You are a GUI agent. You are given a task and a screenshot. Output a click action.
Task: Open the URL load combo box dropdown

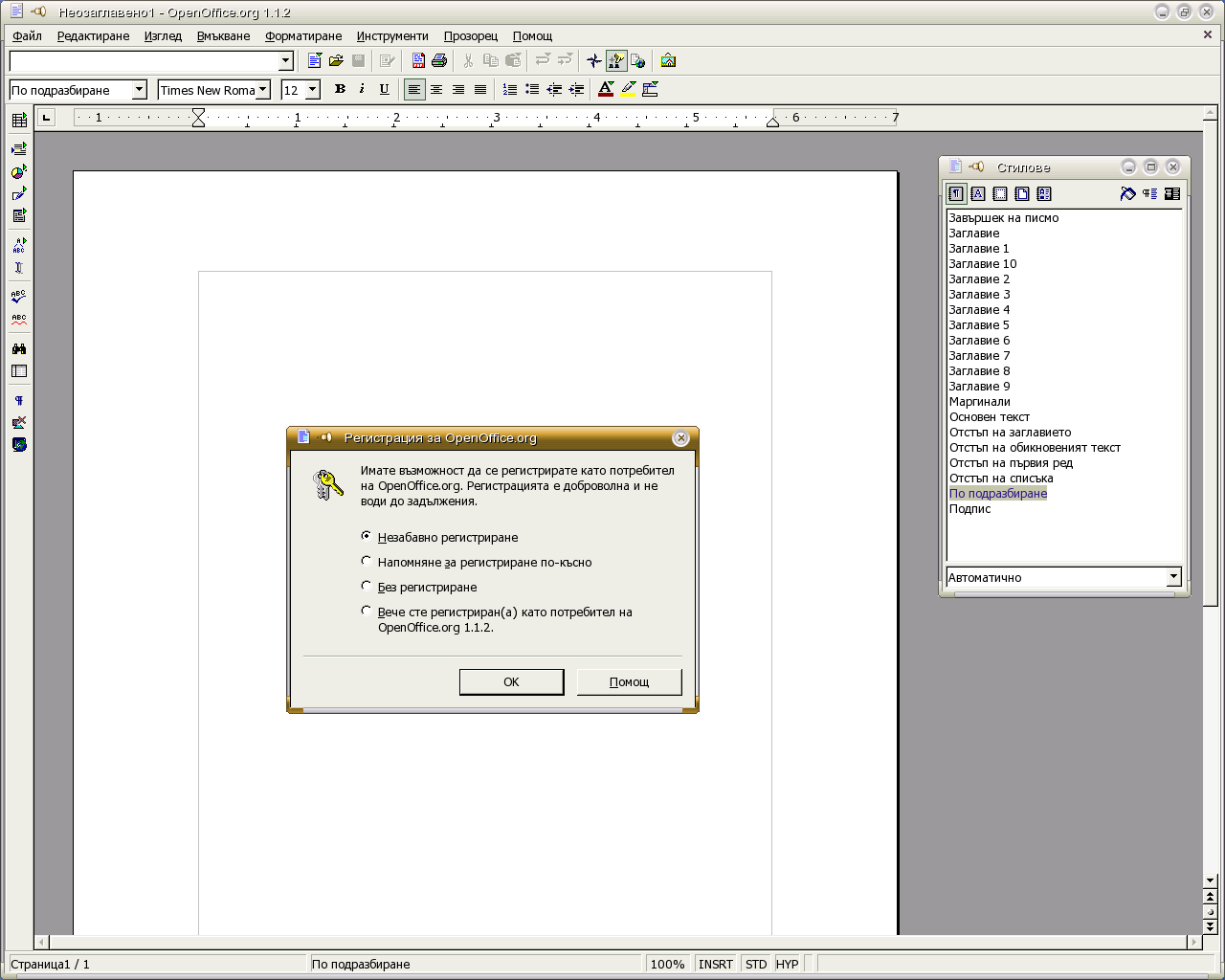pos(285,61)
